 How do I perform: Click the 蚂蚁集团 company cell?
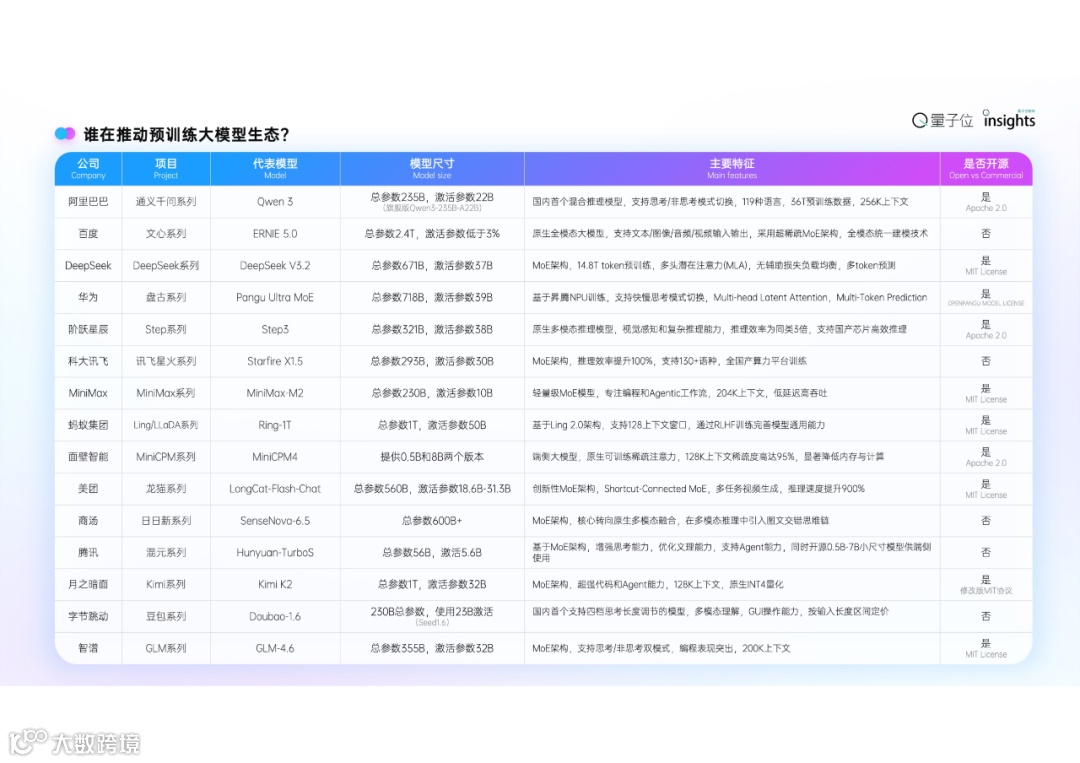point(88,425)
